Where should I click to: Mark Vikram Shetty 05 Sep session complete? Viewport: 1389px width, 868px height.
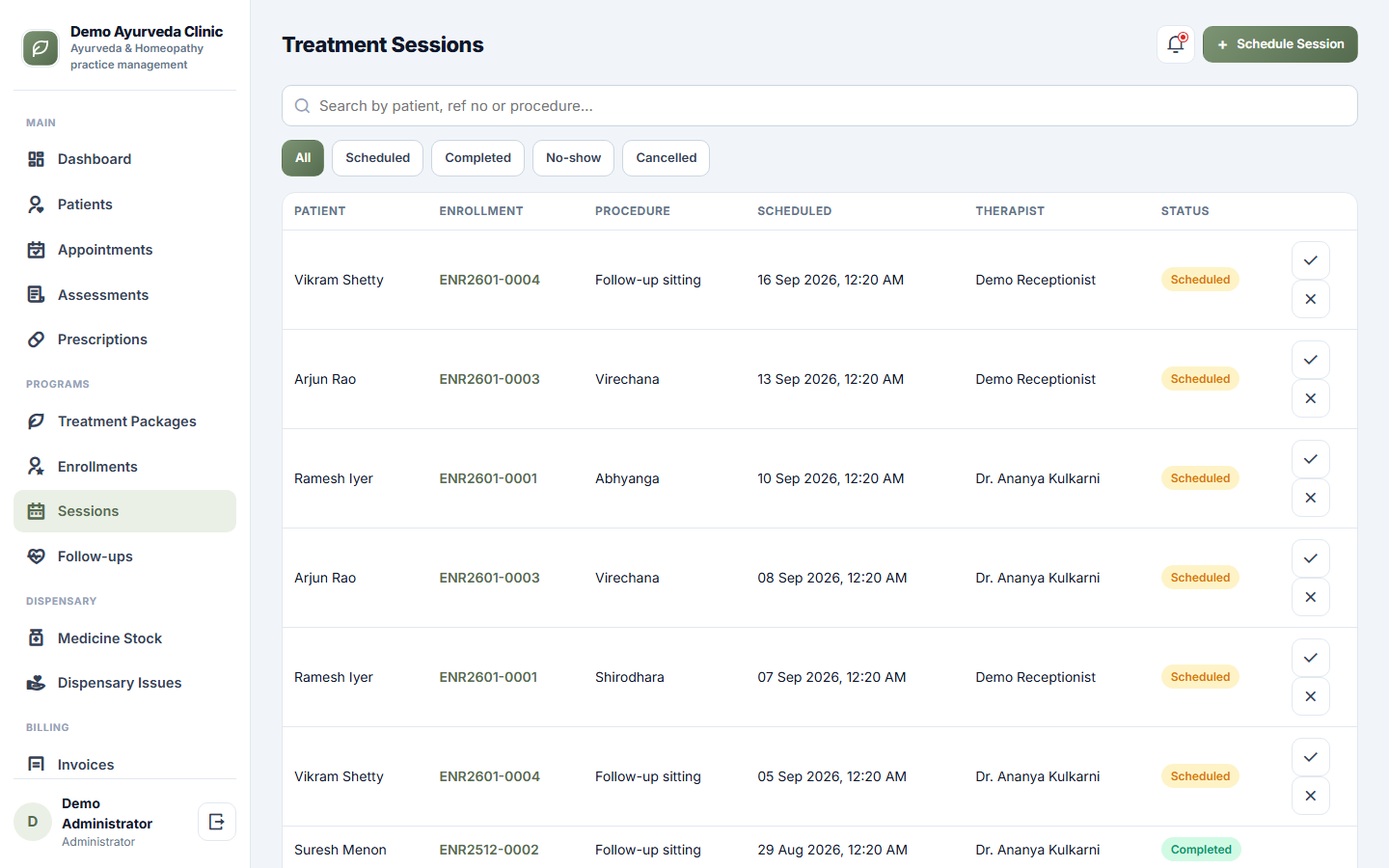click(1311, 757)
